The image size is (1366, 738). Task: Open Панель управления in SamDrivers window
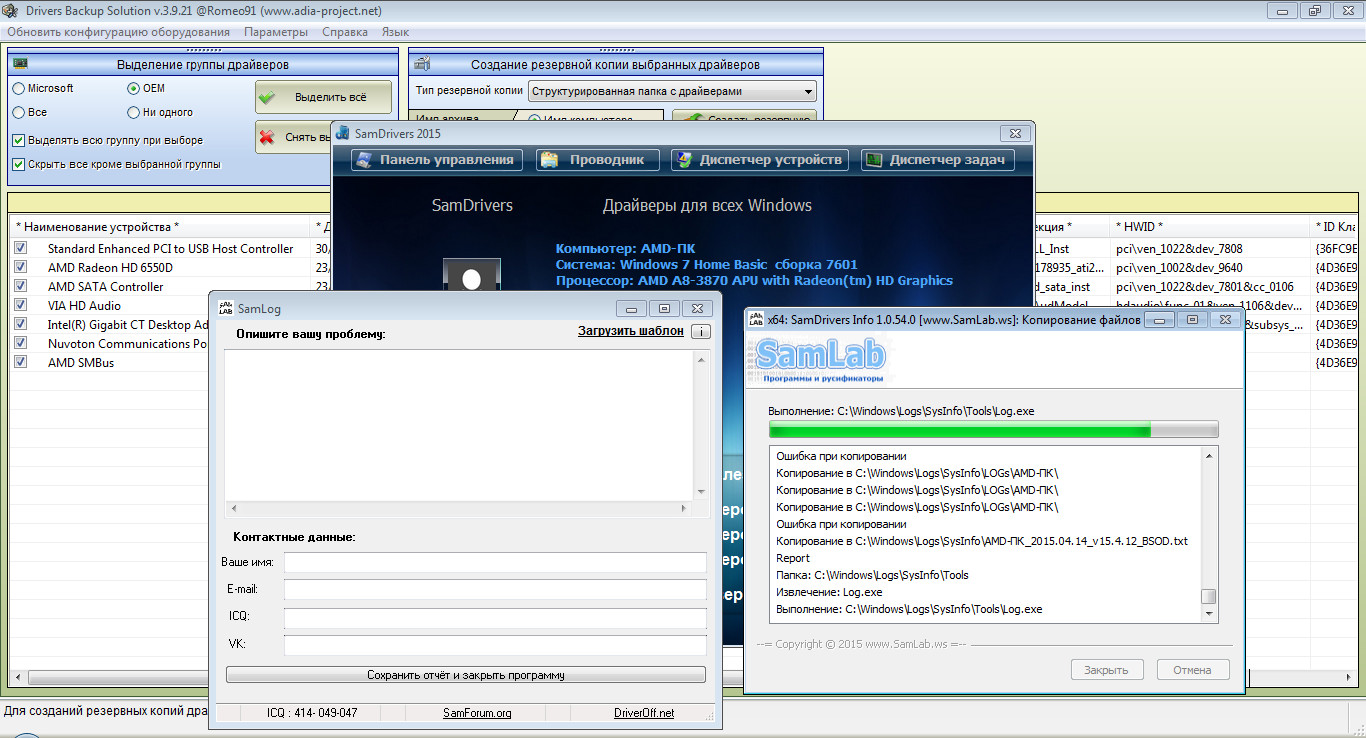click(x=437, y=159)
